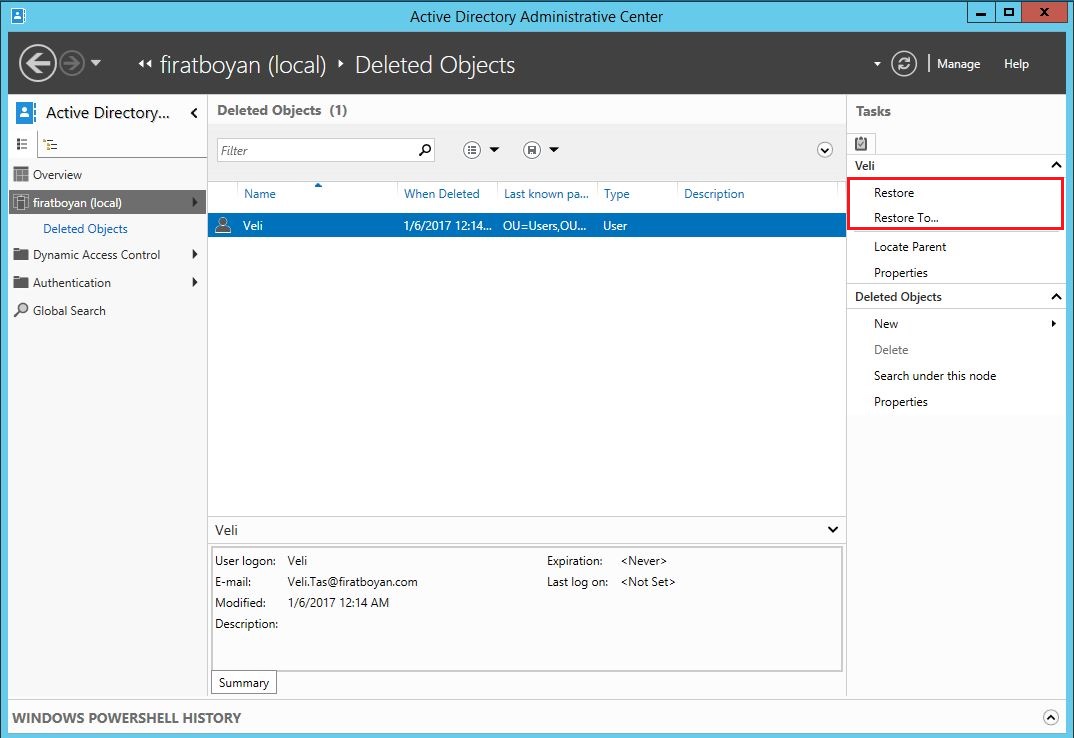Open header dropdown arrow beside refresh

(x=877, y=64)
